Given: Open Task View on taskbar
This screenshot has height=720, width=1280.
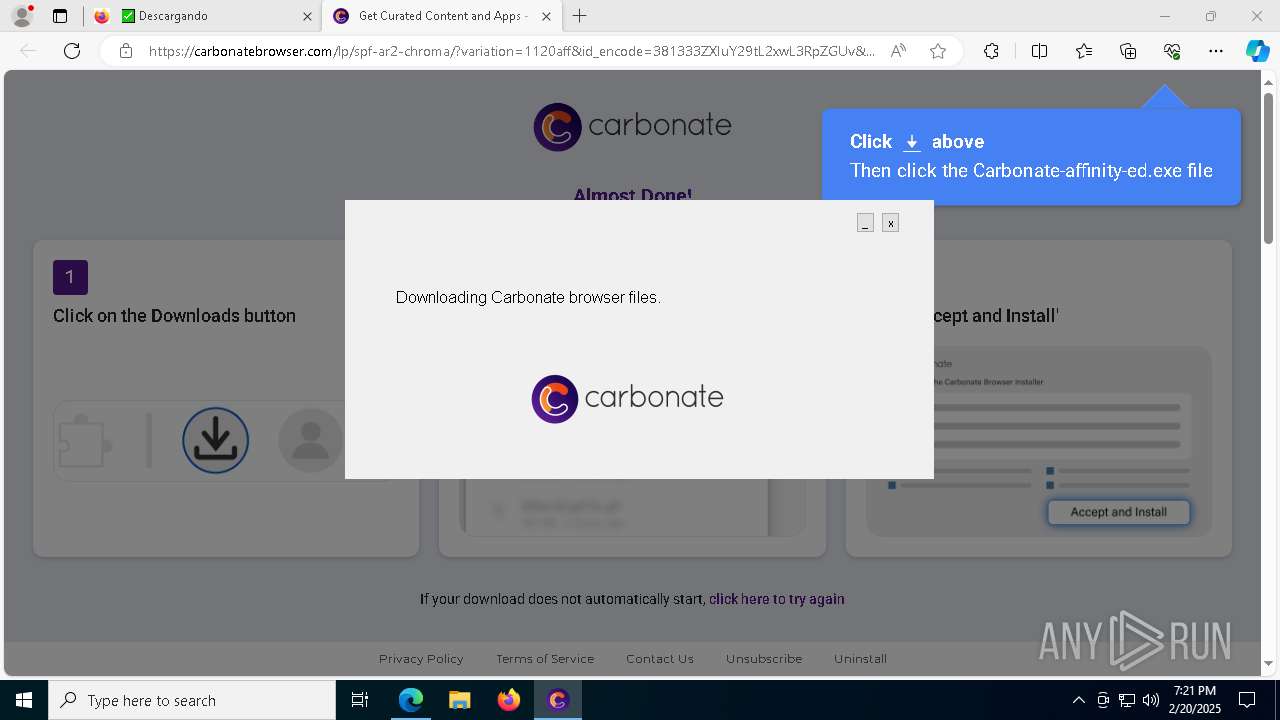Looking at the screenshot, I should (360, 700).
